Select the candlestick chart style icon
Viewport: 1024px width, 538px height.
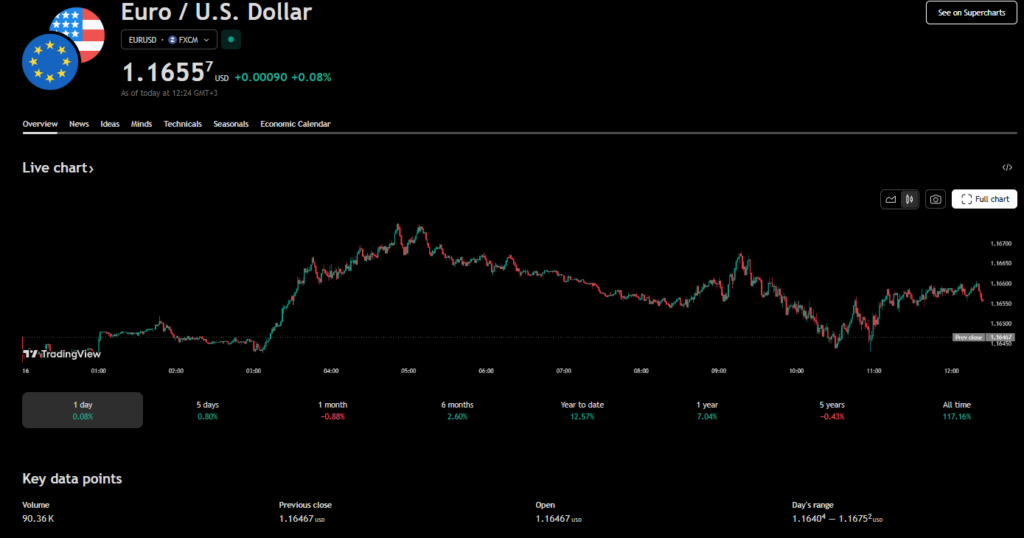click(909, 199)
